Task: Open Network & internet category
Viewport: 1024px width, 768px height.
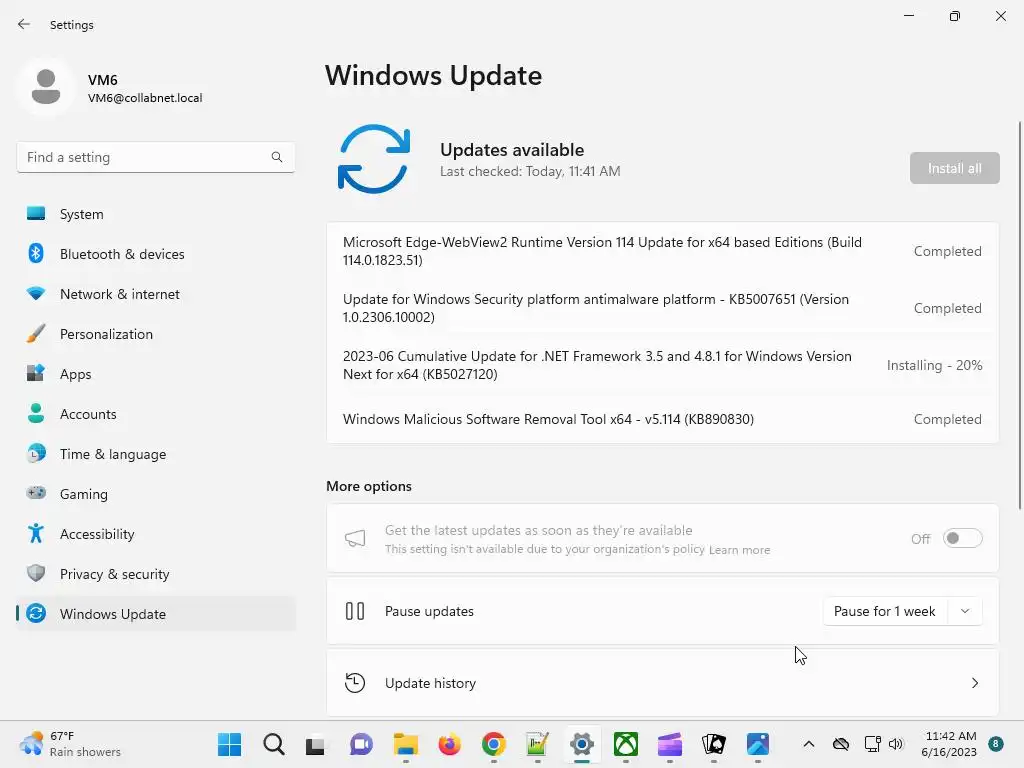Action: (x=155, y=294)
